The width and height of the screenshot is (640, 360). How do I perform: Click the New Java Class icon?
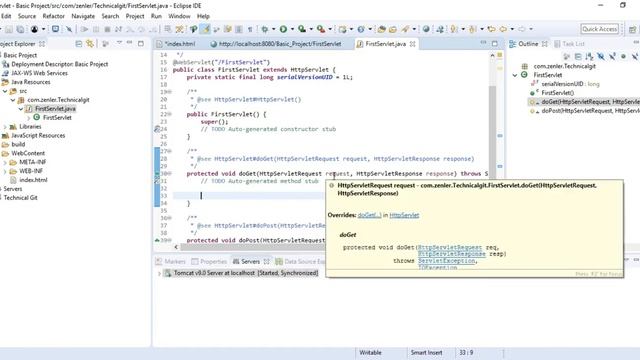pyautogui.click(x=361, y=29)
